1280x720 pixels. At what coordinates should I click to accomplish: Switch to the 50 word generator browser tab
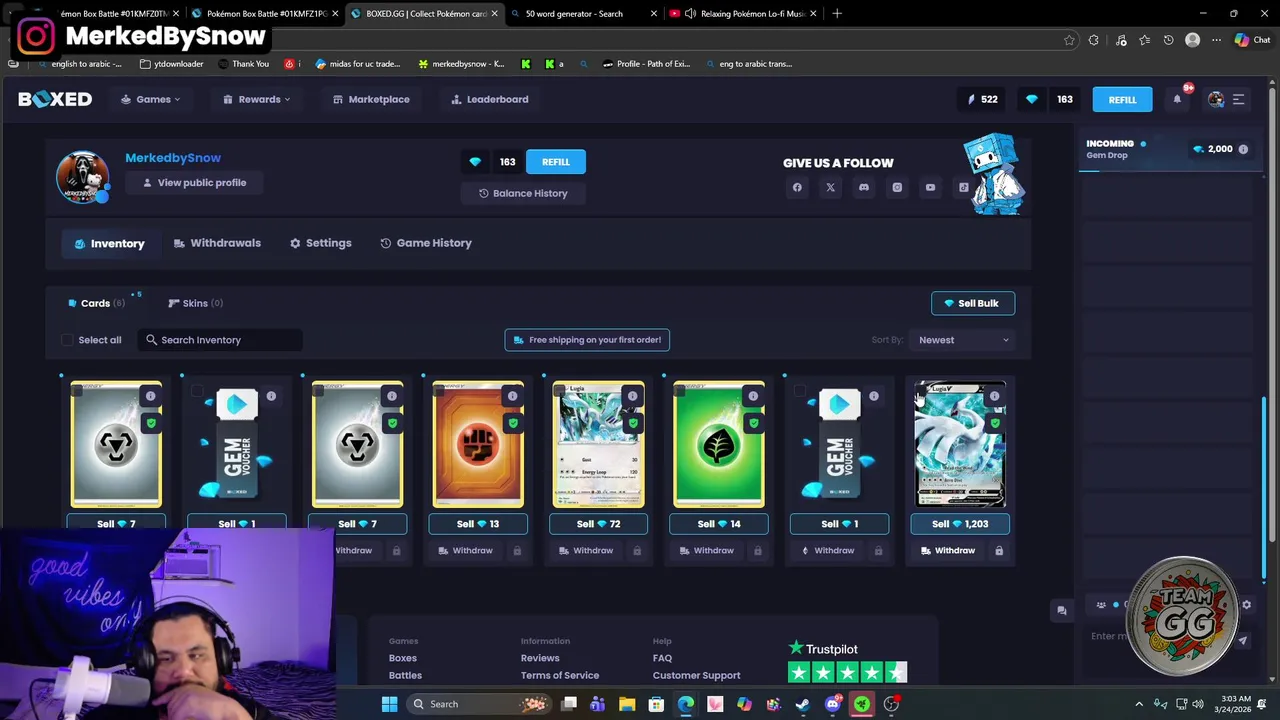pos(582,14)
